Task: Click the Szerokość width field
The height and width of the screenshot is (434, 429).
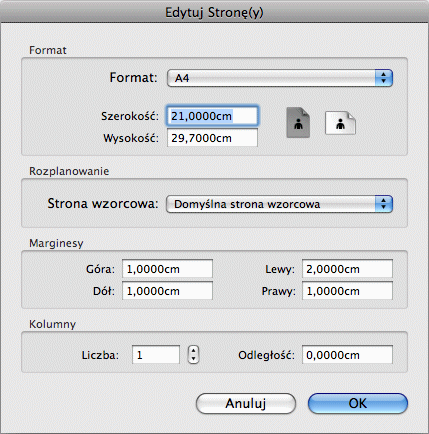Action: click(x=212, y=116)
